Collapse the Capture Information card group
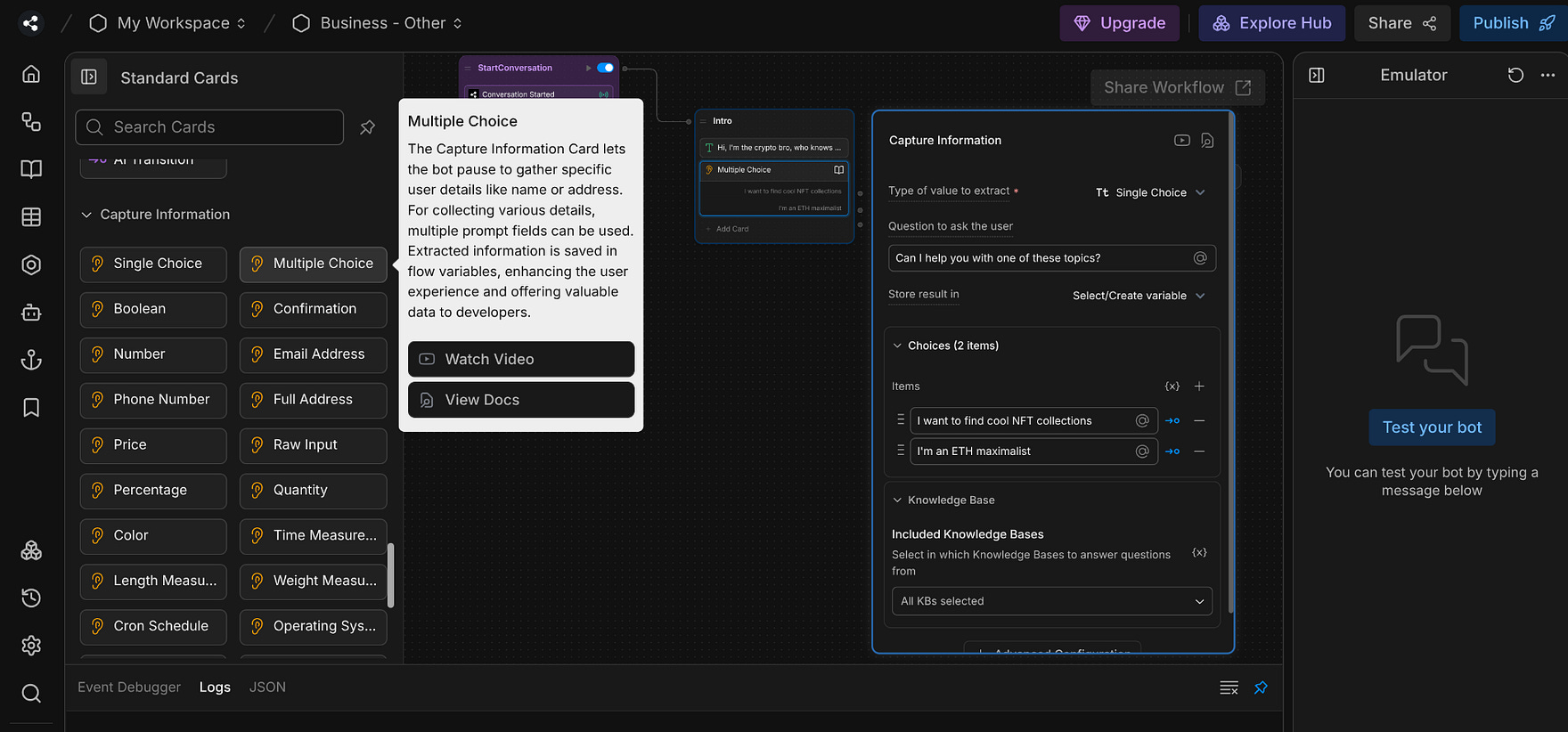 pyautogui.click(x=86, y=215)
